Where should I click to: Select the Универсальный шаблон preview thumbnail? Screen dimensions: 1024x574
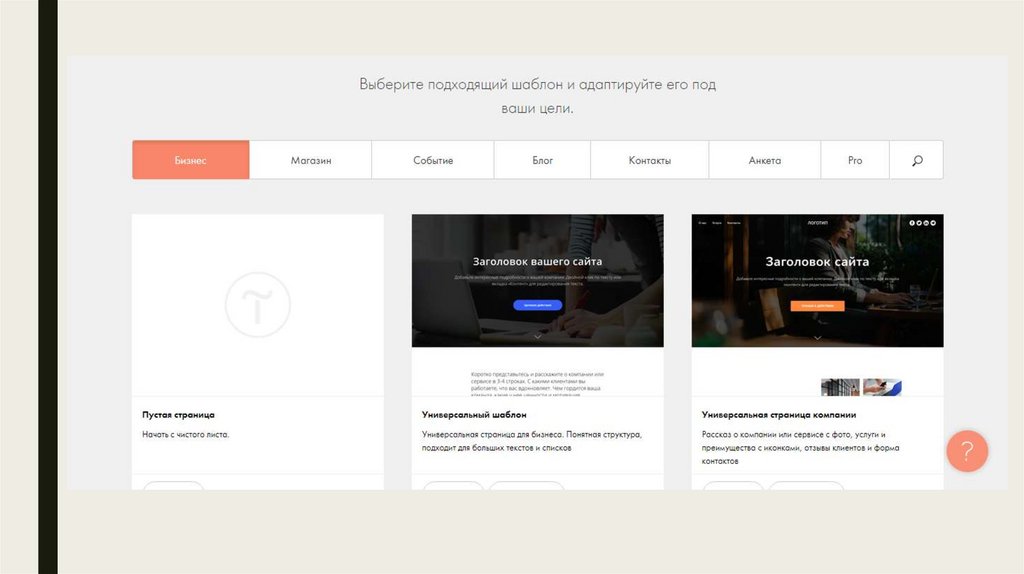coord(537,290)
